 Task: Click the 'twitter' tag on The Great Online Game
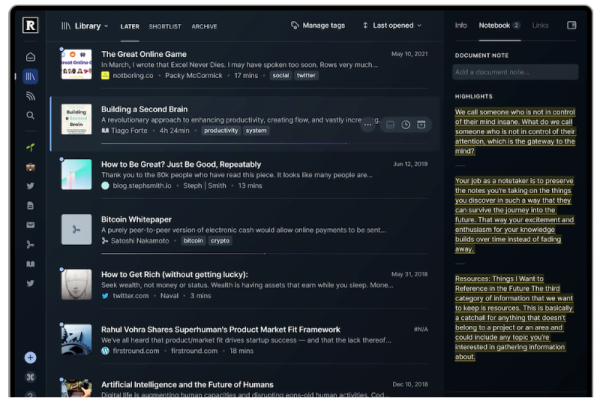pos(306,75)
